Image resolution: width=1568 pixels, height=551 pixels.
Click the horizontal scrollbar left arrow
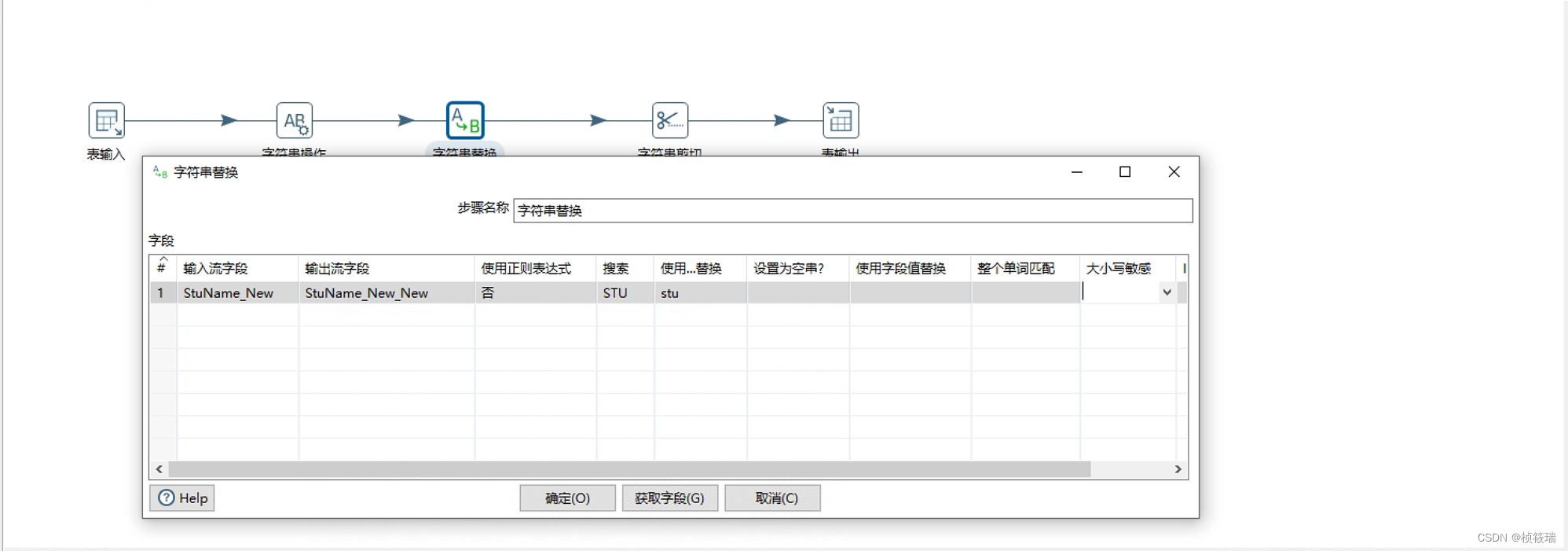[x=159, y=469]
